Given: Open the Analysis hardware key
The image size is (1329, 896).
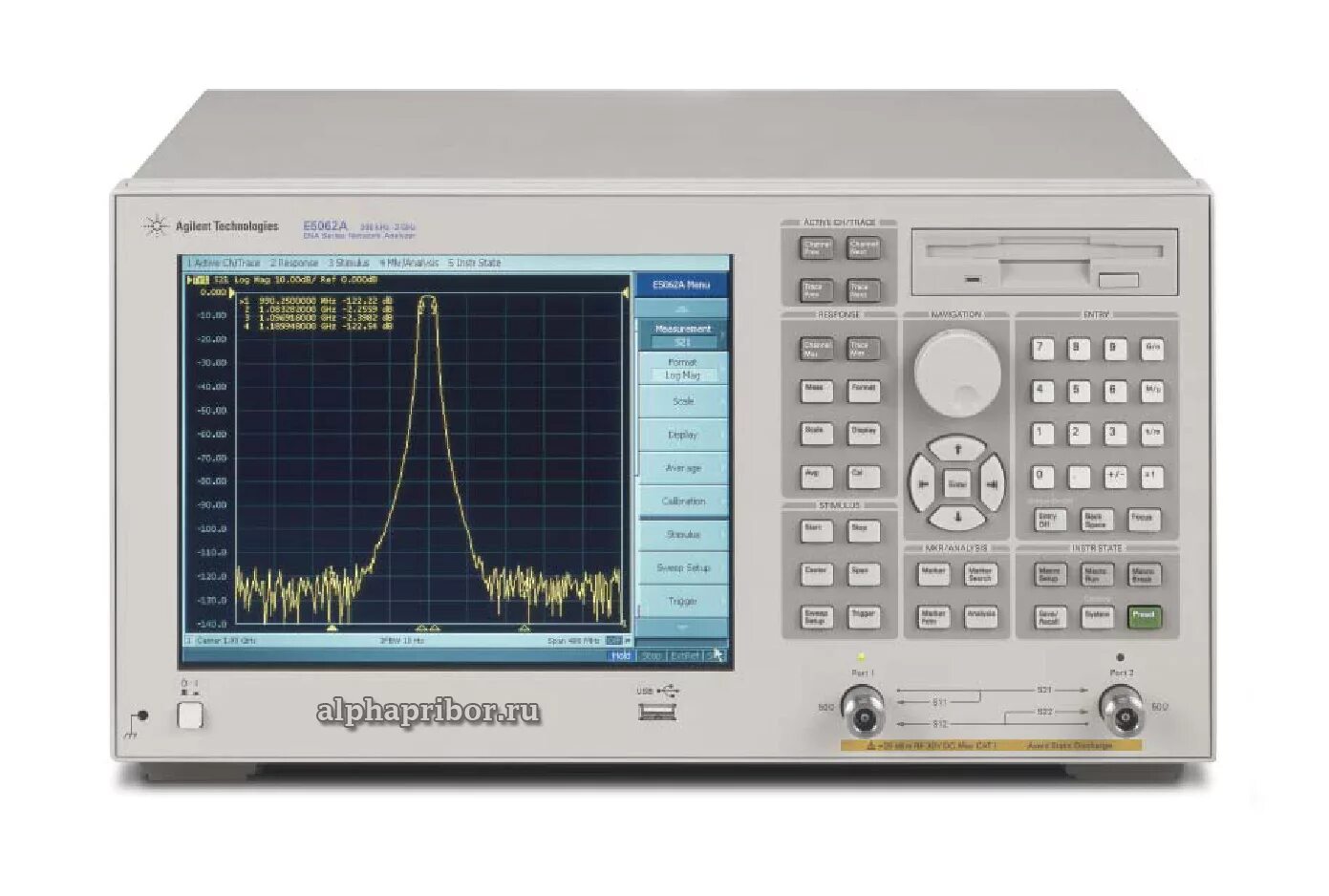Looking at the screenshot, I should 981,617.
